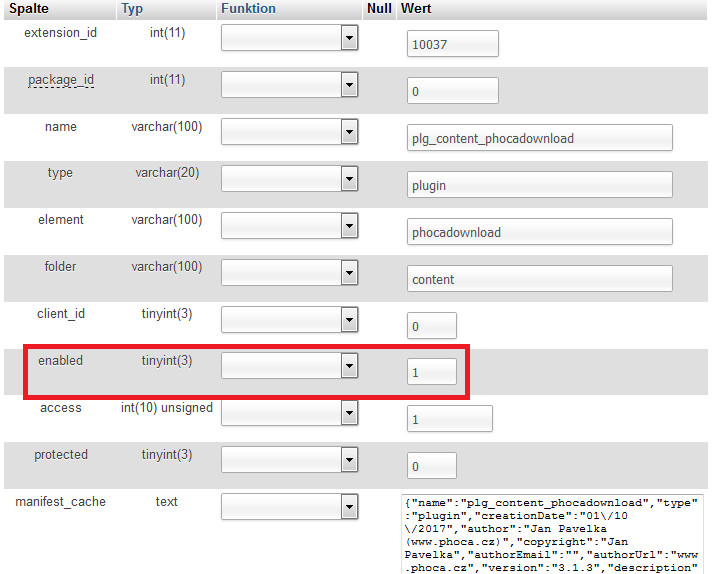Open the Funktion dropdown for access row
Image resolution: width=717 pixels, height=574 pixels.
click(x=289, y=413)
